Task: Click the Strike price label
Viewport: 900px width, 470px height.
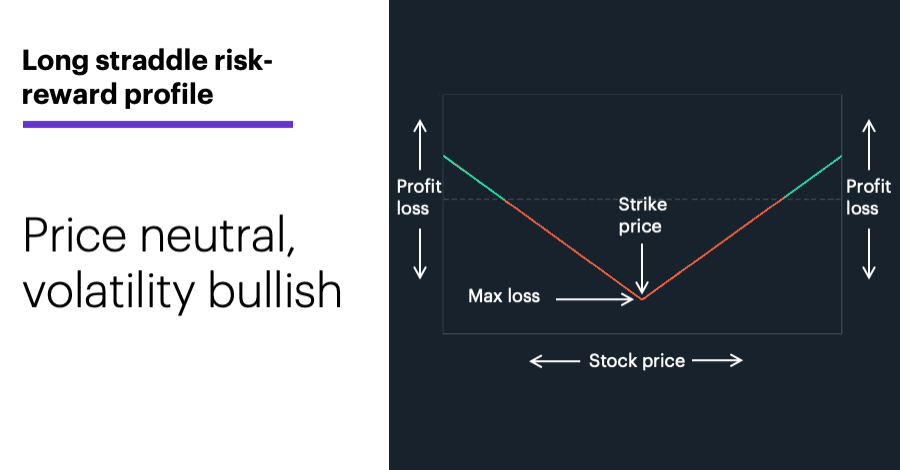Action: coord(642,215)
